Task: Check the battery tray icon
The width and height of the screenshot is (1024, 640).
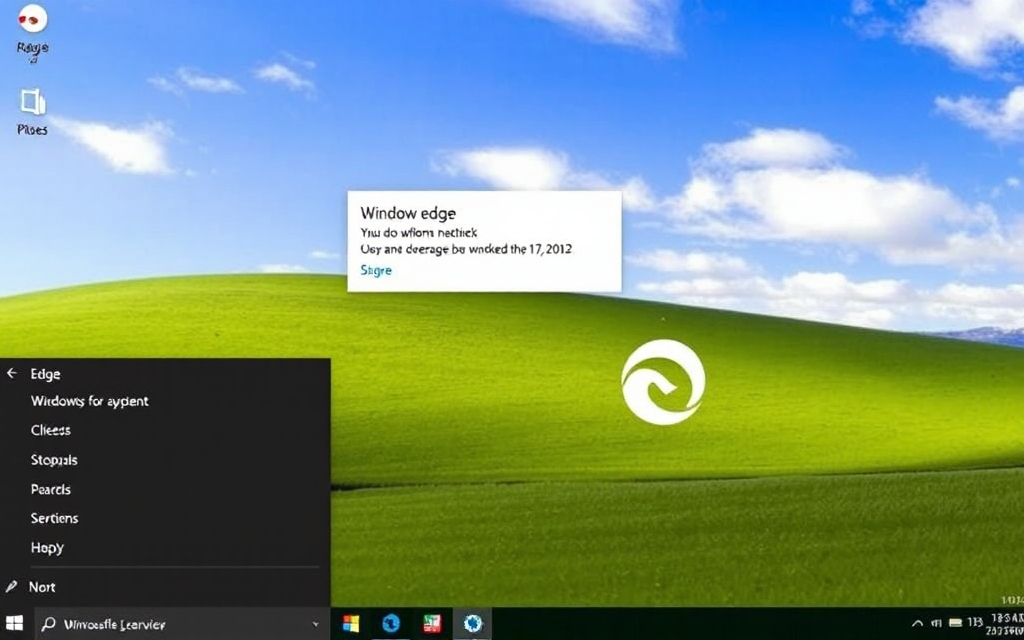Action: click(955, 623)
